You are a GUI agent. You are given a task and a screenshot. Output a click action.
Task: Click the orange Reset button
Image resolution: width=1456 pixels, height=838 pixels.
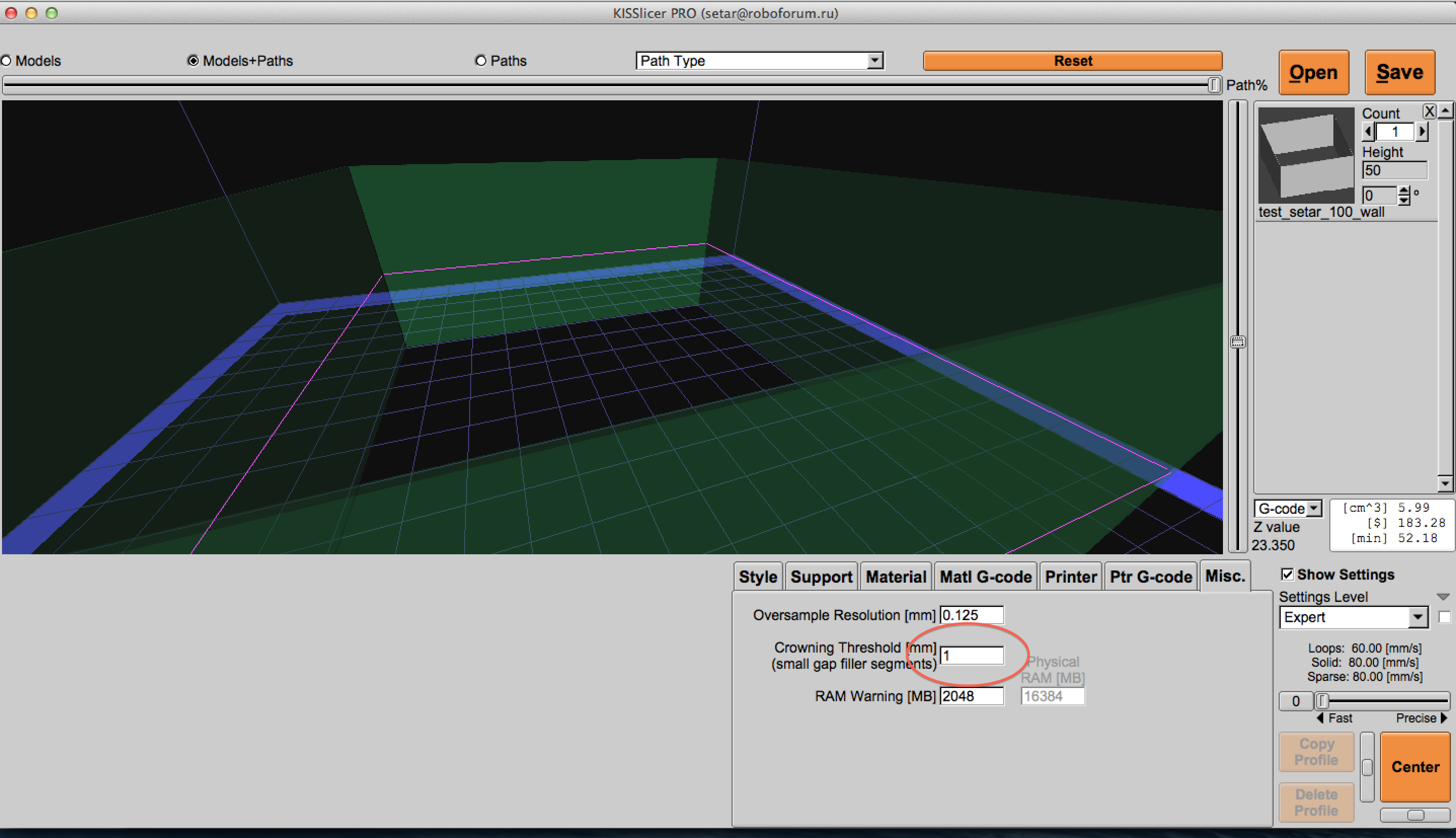tap(1072, 61)
